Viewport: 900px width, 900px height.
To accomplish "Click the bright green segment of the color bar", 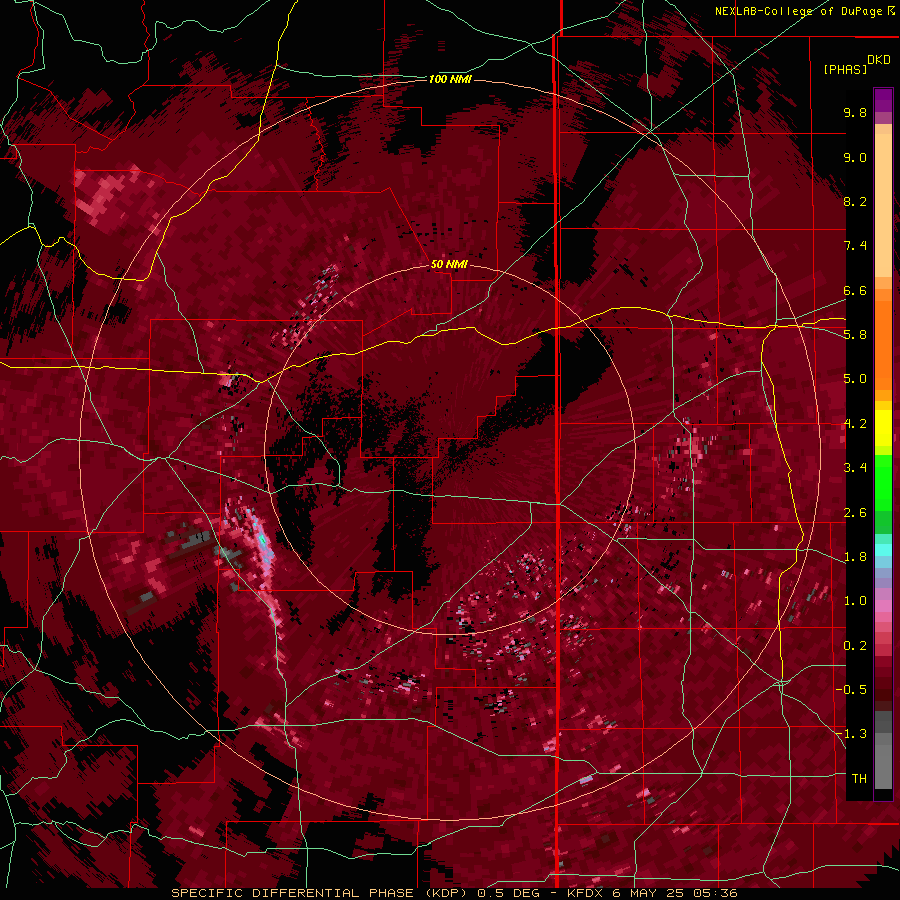I will click(883, 483).
